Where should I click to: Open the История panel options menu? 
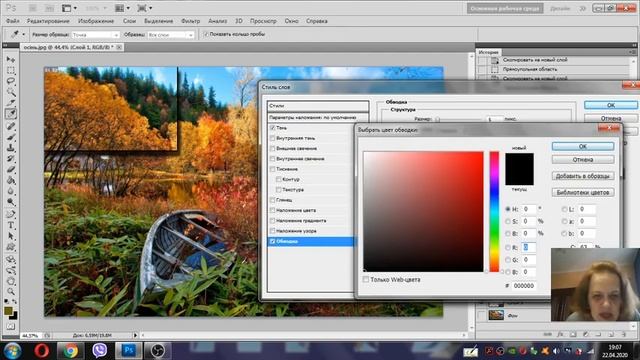[632, 52]
